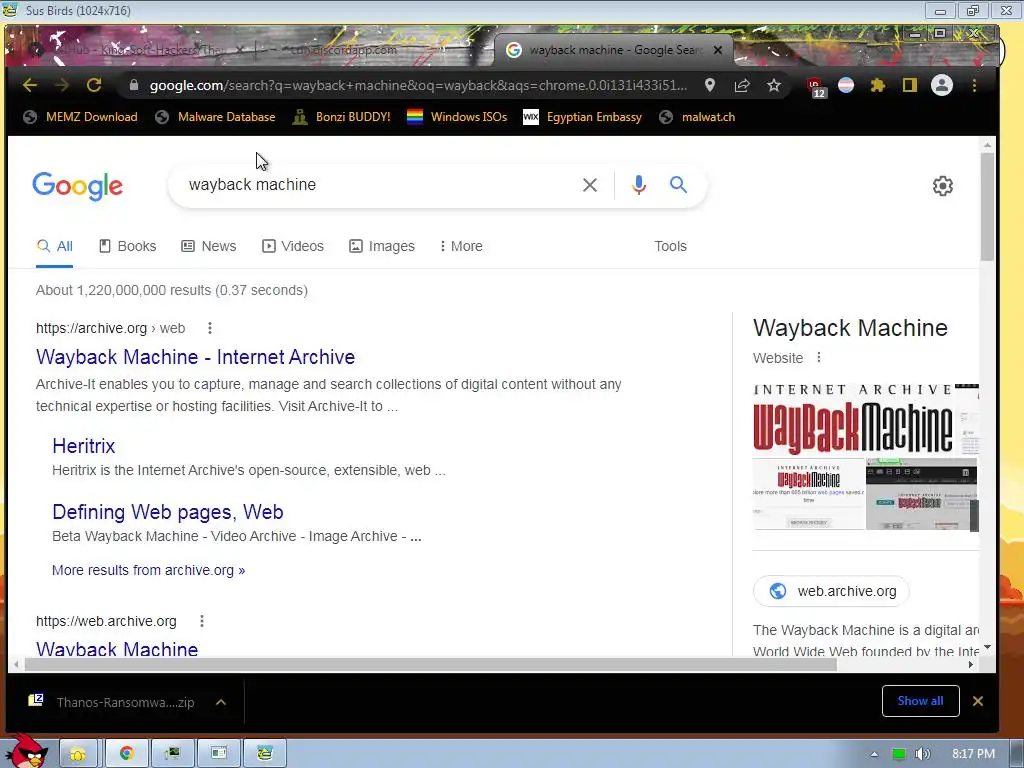Click the large WayBack Machine logo image
Screen dimensions: 1024x768
(853, 420)
